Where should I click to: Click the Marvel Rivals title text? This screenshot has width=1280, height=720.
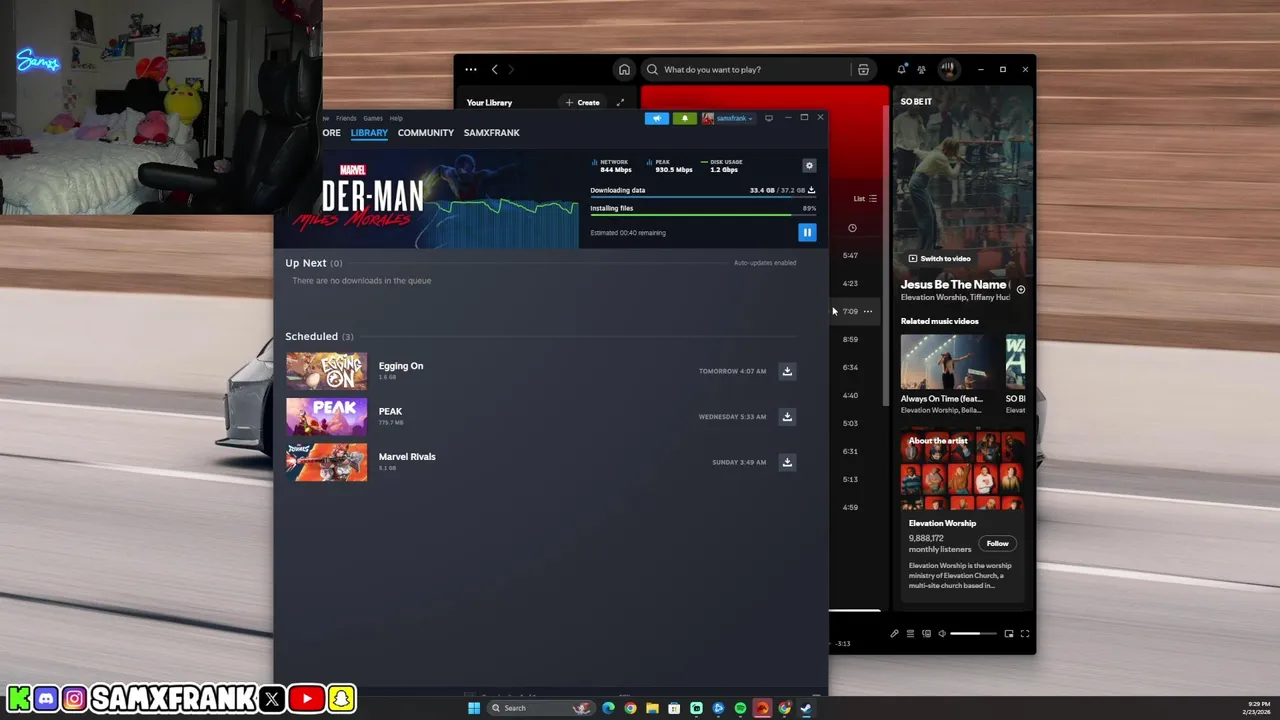click(407, 457)
